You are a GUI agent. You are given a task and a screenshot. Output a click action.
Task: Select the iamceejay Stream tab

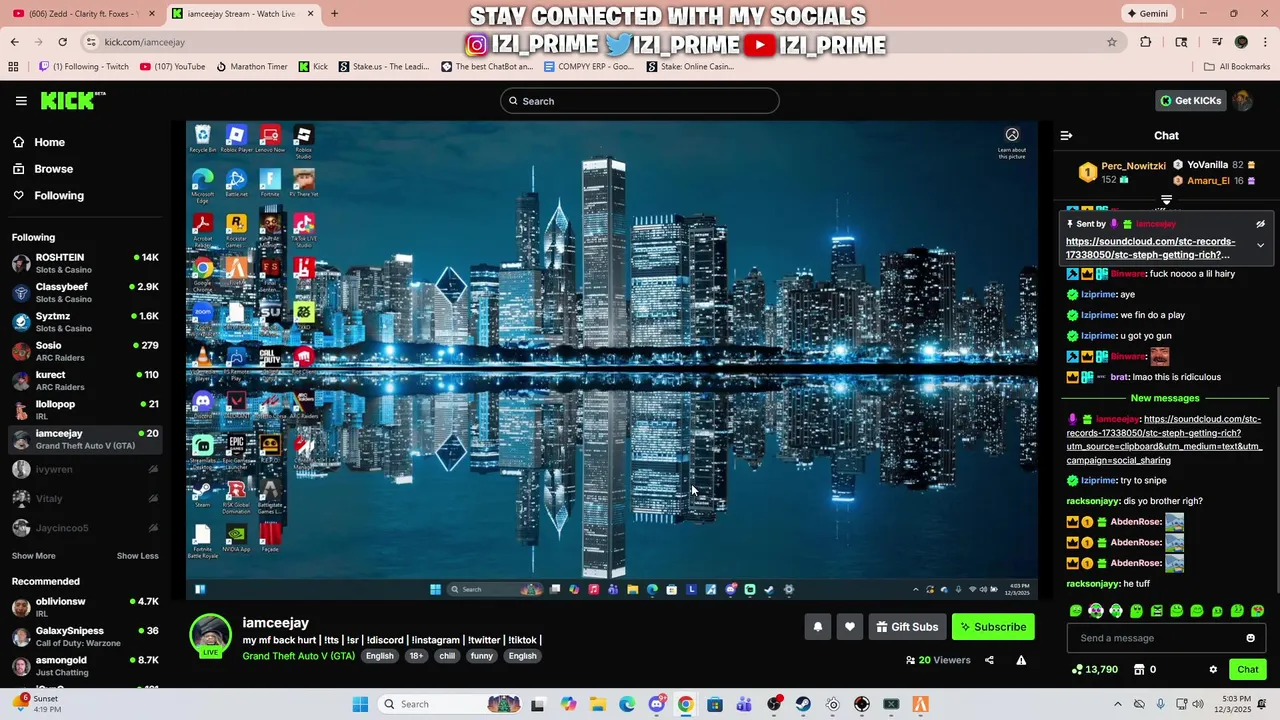(x=242, y=14)
